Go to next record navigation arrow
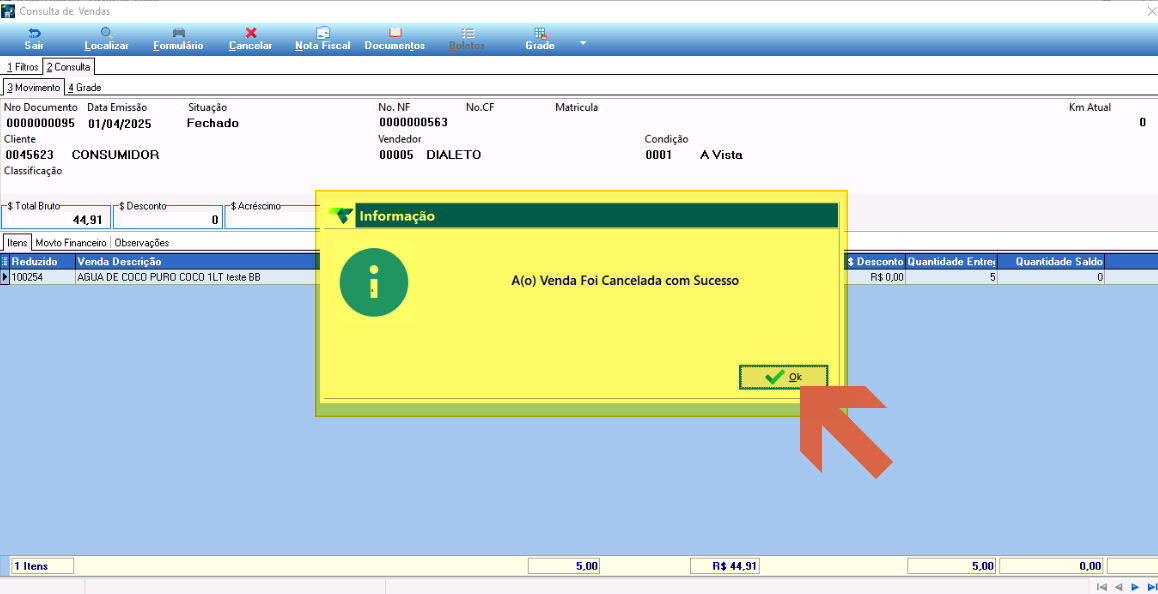The width and height of the screenshot is (1158, 594). tap(1137, 587)
